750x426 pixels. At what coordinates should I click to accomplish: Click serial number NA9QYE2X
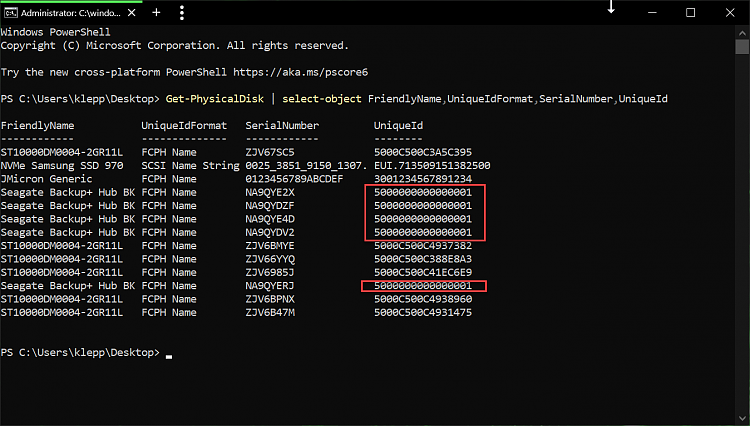click(270, 193)
